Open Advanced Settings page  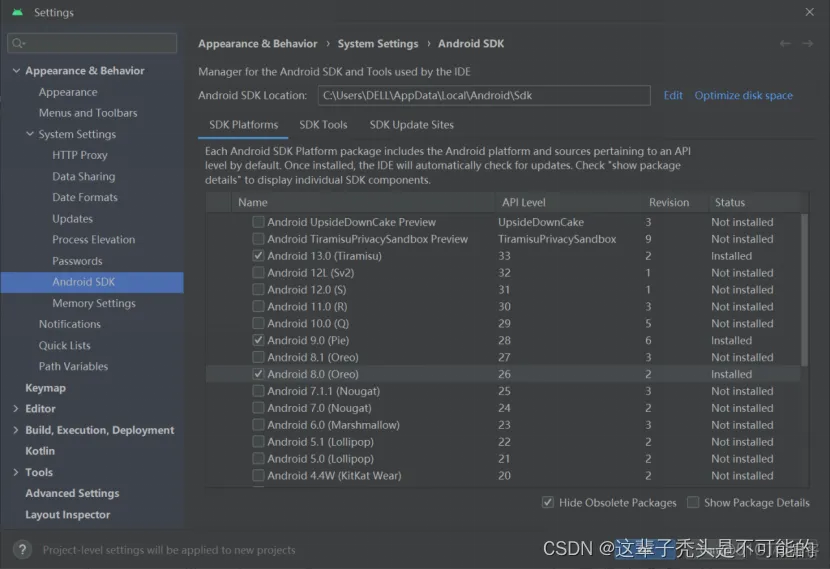coord(72,493)
